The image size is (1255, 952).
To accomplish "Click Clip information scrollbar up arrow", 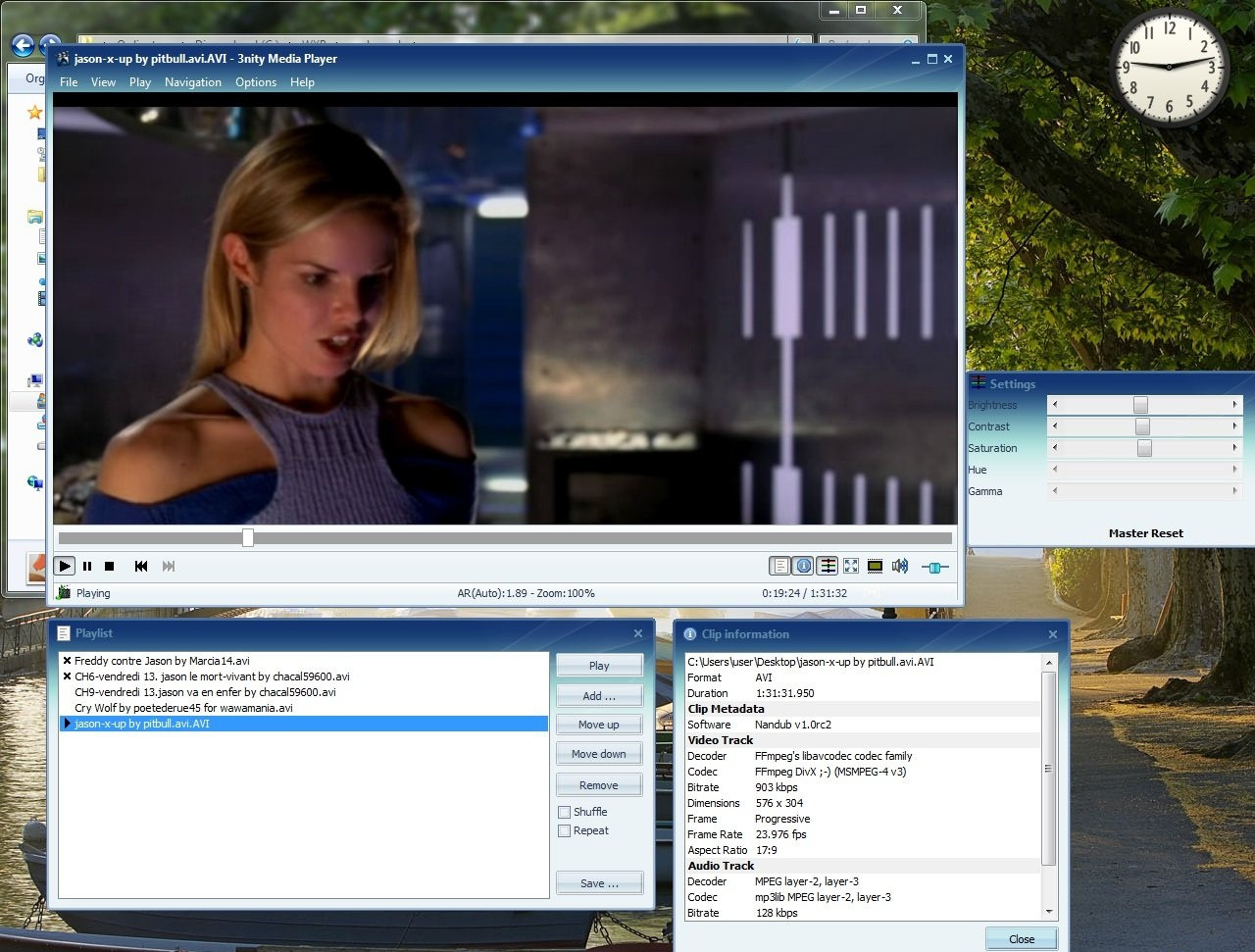I will point(1048,663).
